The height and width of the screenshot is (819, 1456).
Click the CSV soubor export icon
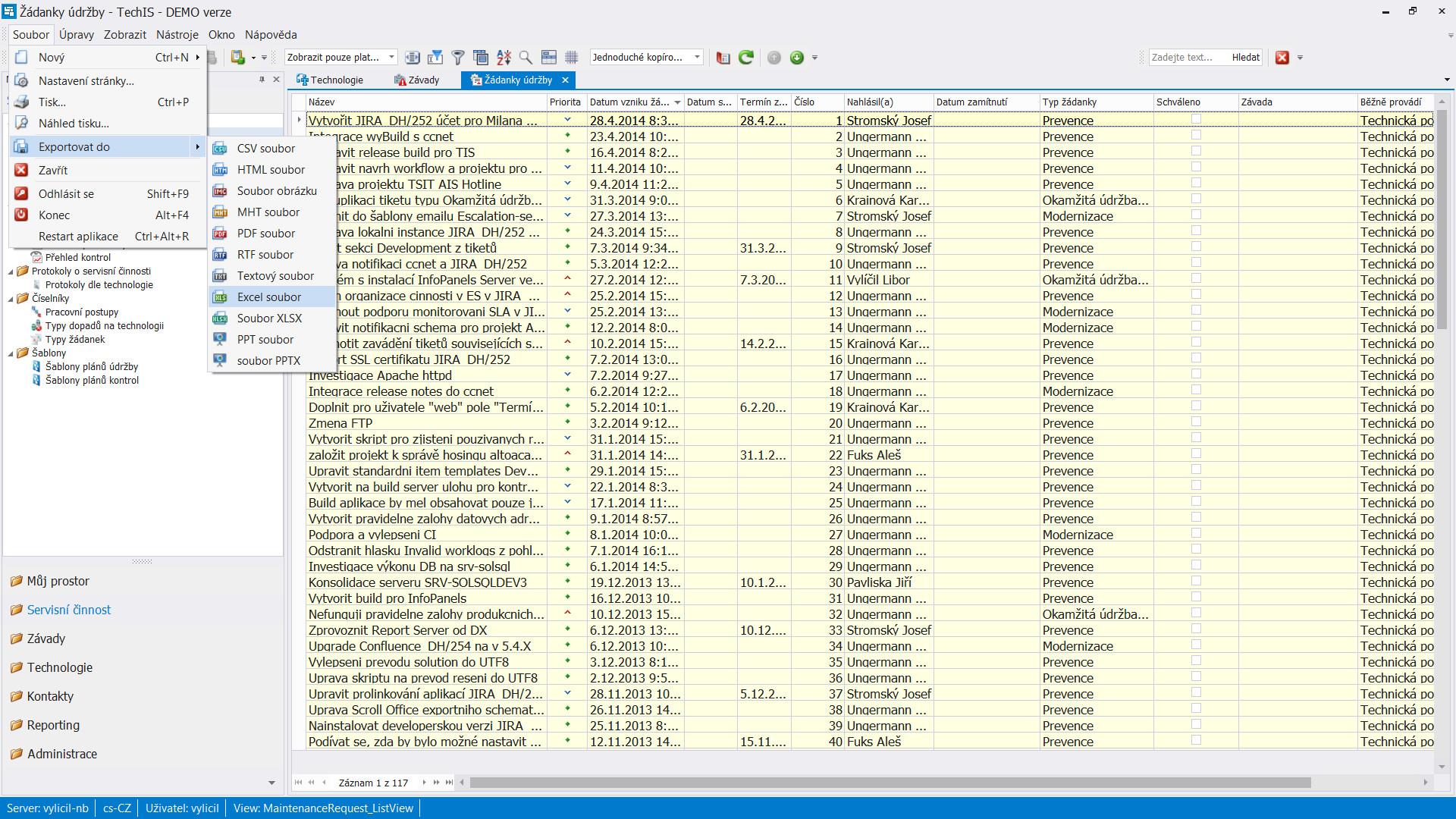220,149
